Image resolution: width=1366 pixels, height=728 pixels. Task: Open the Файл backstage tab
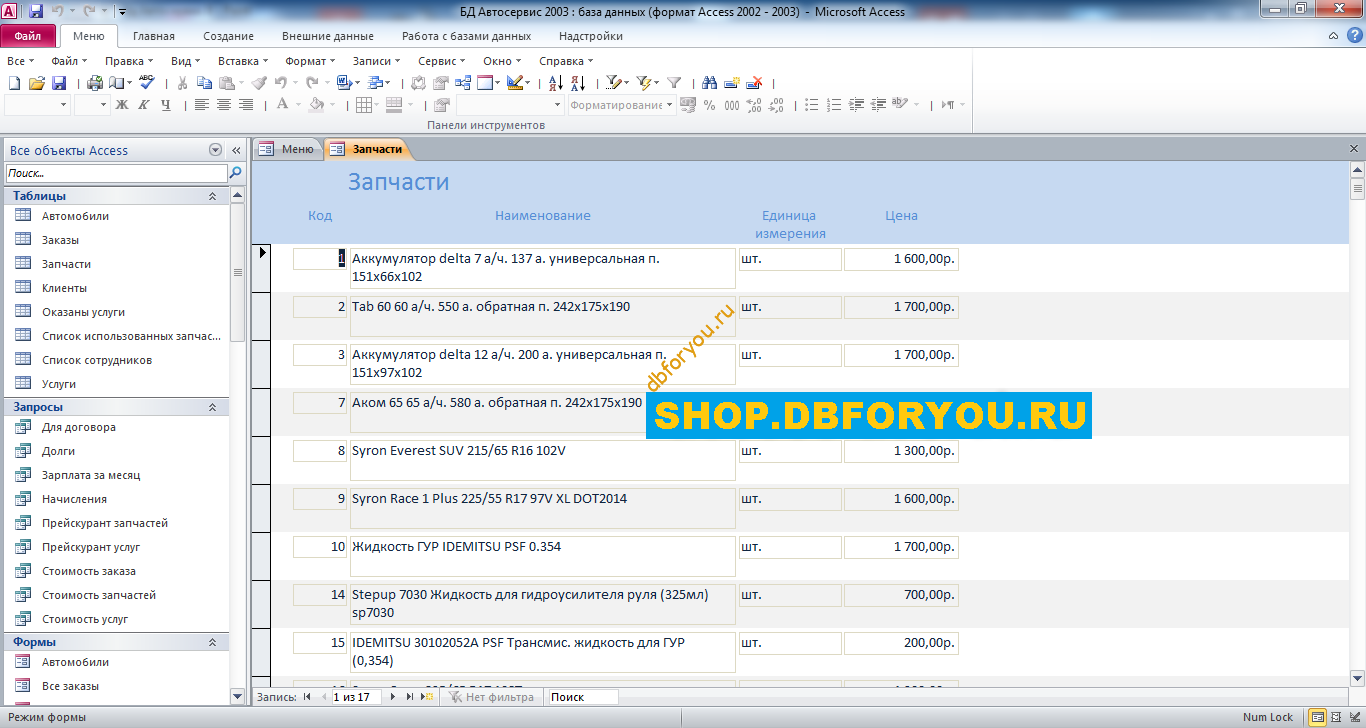coord(28,36)
